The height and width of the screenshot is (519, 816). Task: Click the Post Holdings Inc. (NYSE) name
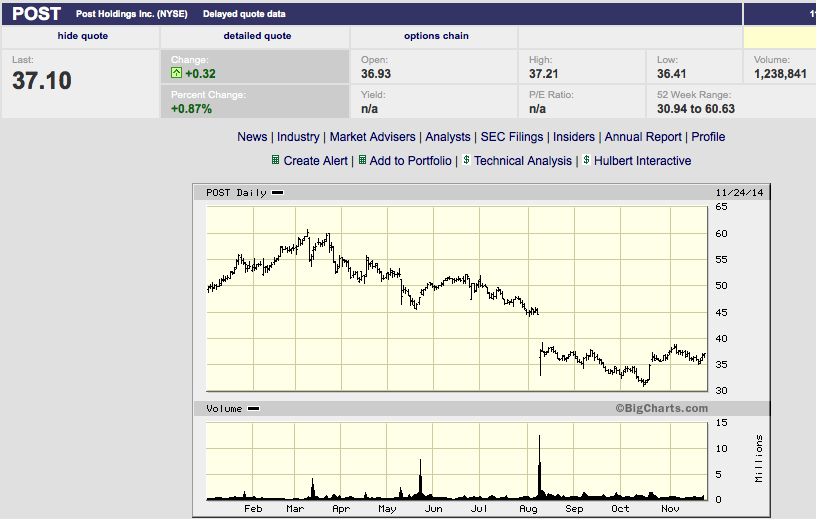pos(132,14)
